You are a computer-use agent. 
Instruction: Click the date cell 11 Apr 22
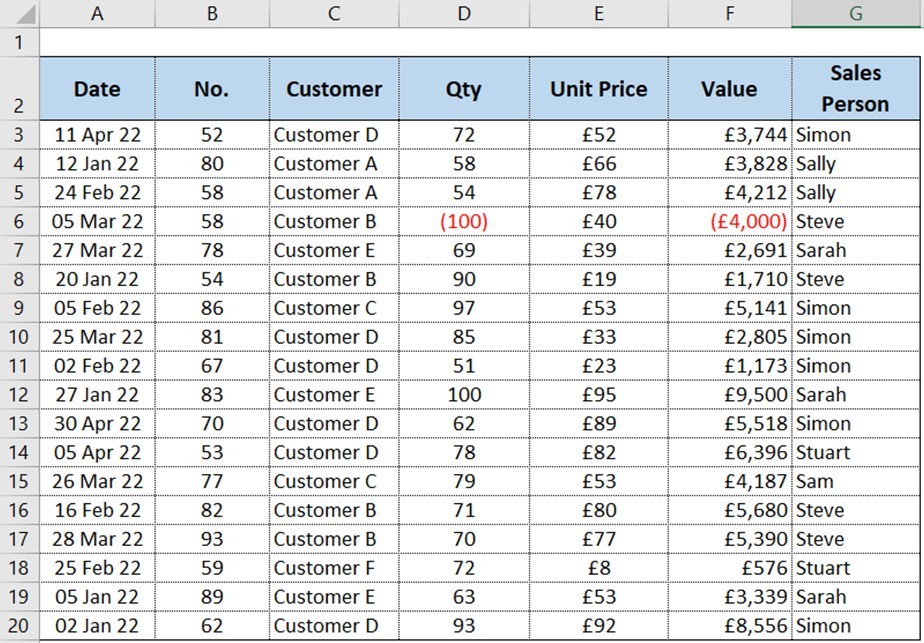click(97, 135)
